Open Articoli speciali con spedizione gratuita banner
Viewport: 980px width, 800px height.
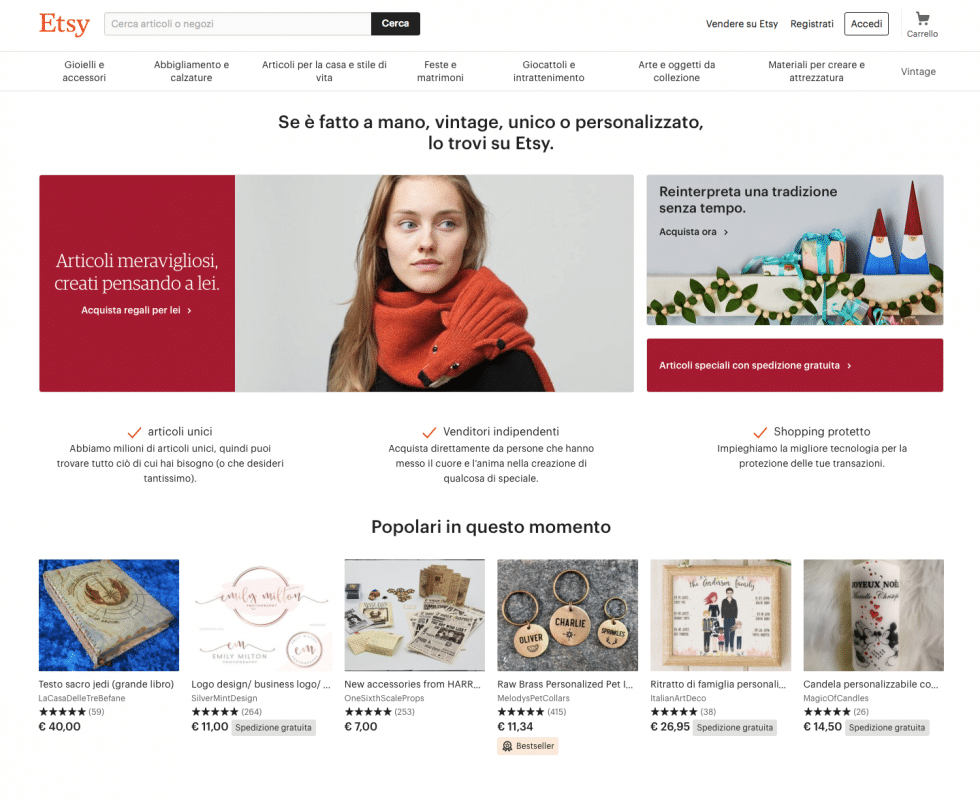click(x=794, y=365)
